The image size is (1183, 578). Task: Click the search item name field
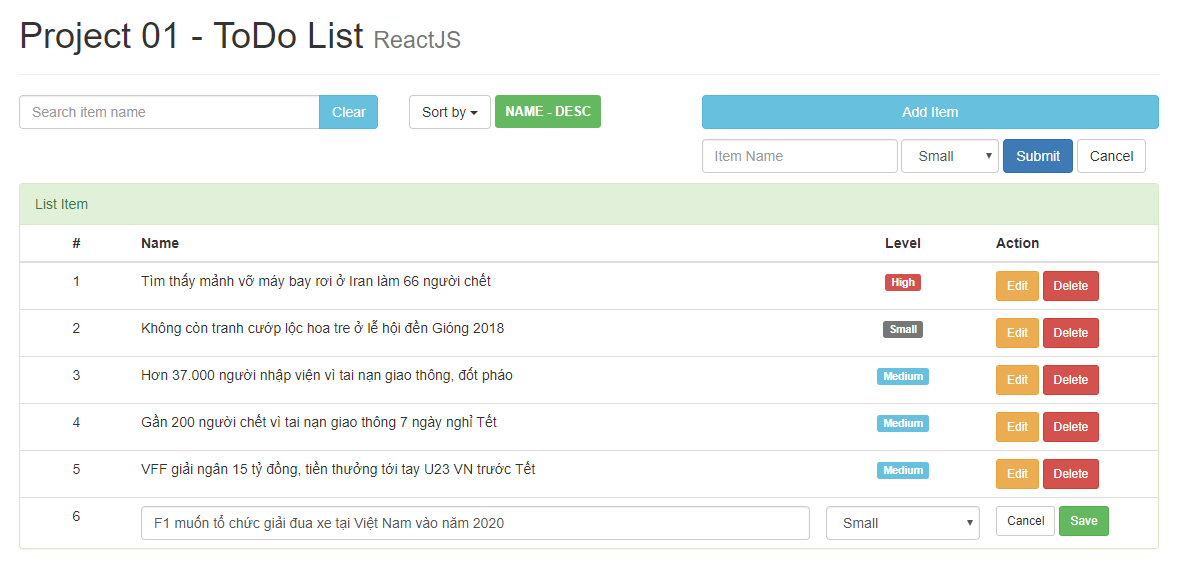169,112
